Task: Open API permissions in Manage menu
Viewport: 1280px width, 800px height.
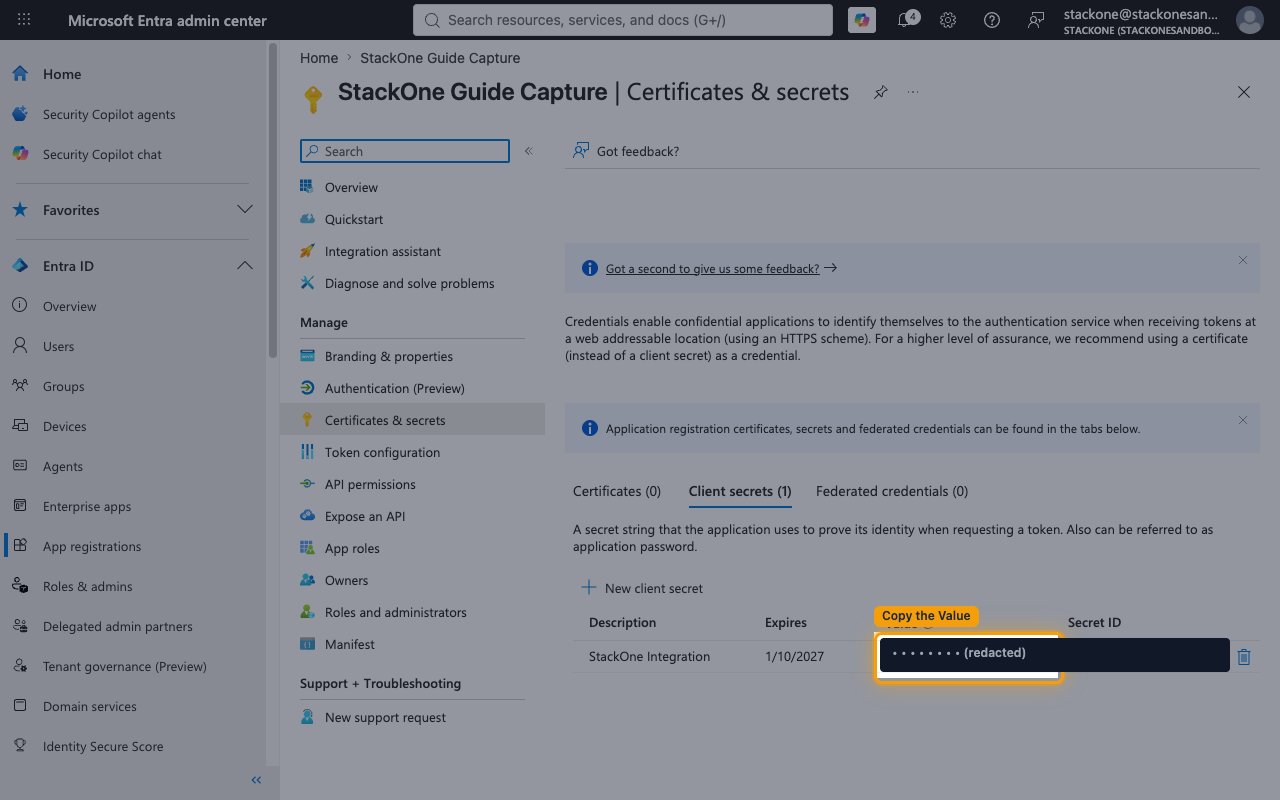Action: [x=370, y=484]
